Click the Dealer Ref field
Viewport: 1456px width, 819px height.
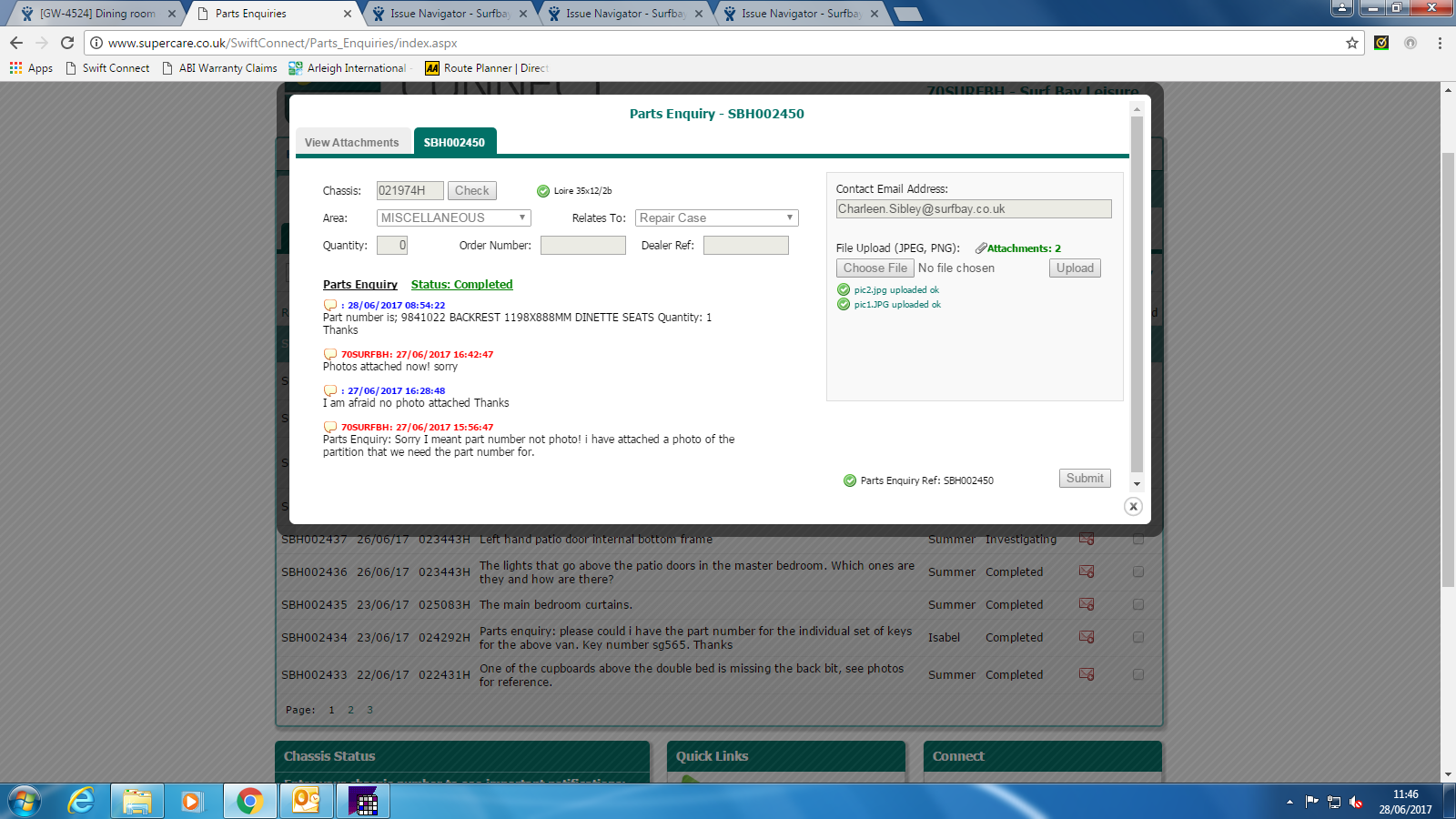(746, 246)
